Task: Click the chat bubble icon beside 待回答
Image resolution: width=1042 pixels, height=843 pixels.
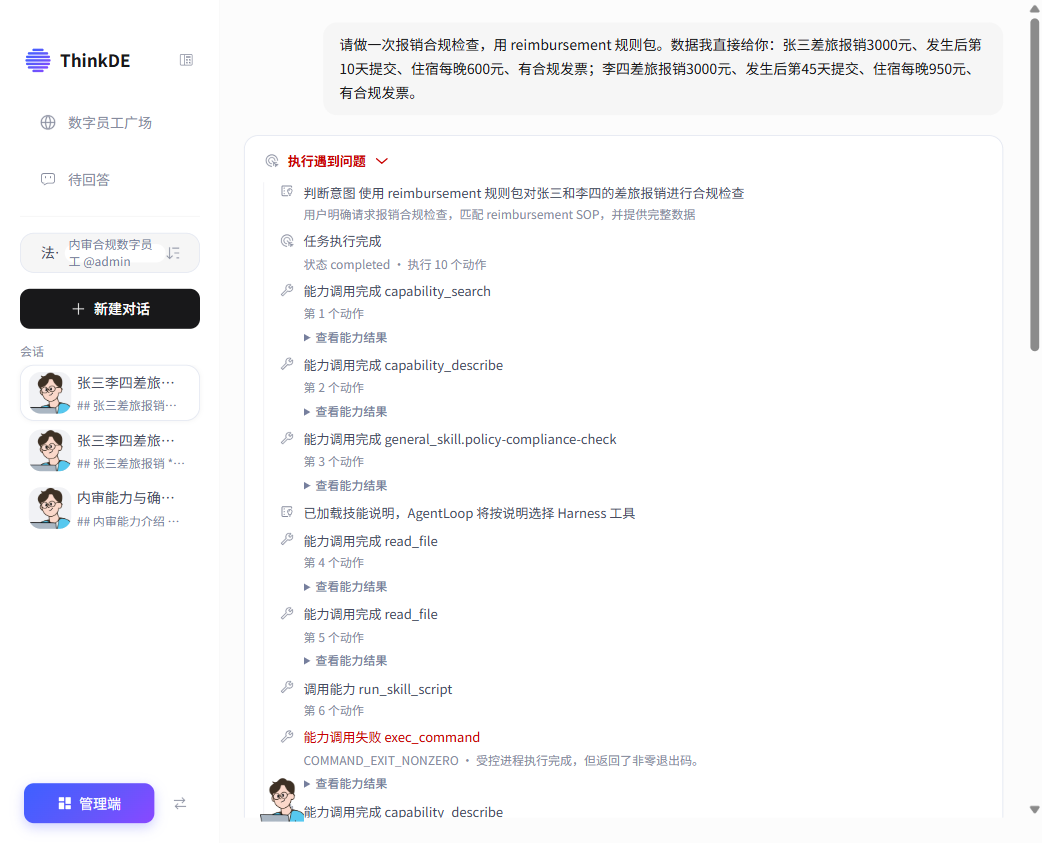Action: click(x=48, y=179)
